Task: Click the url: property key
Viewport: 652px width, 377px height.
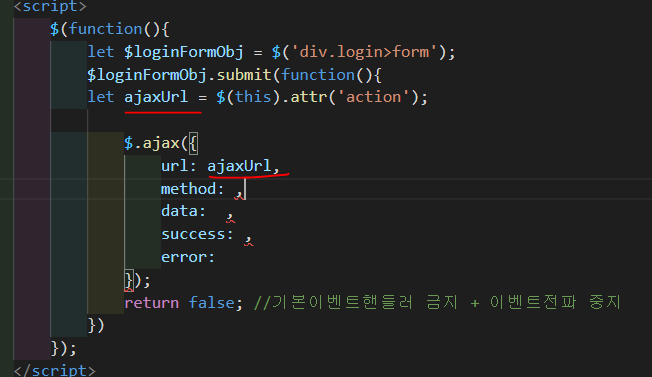Action: point(179,166)
